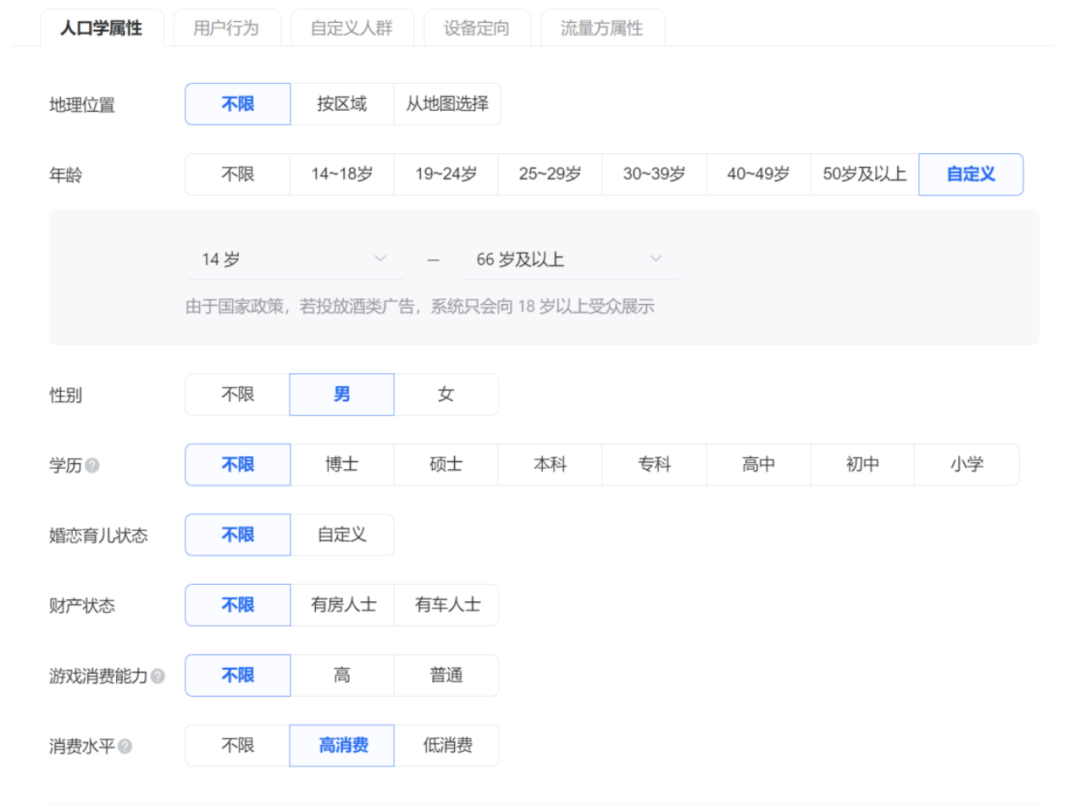This screenshot has height=811, width=1080.
Task: Choose 初中 education level
Action: tap(862, 465)
